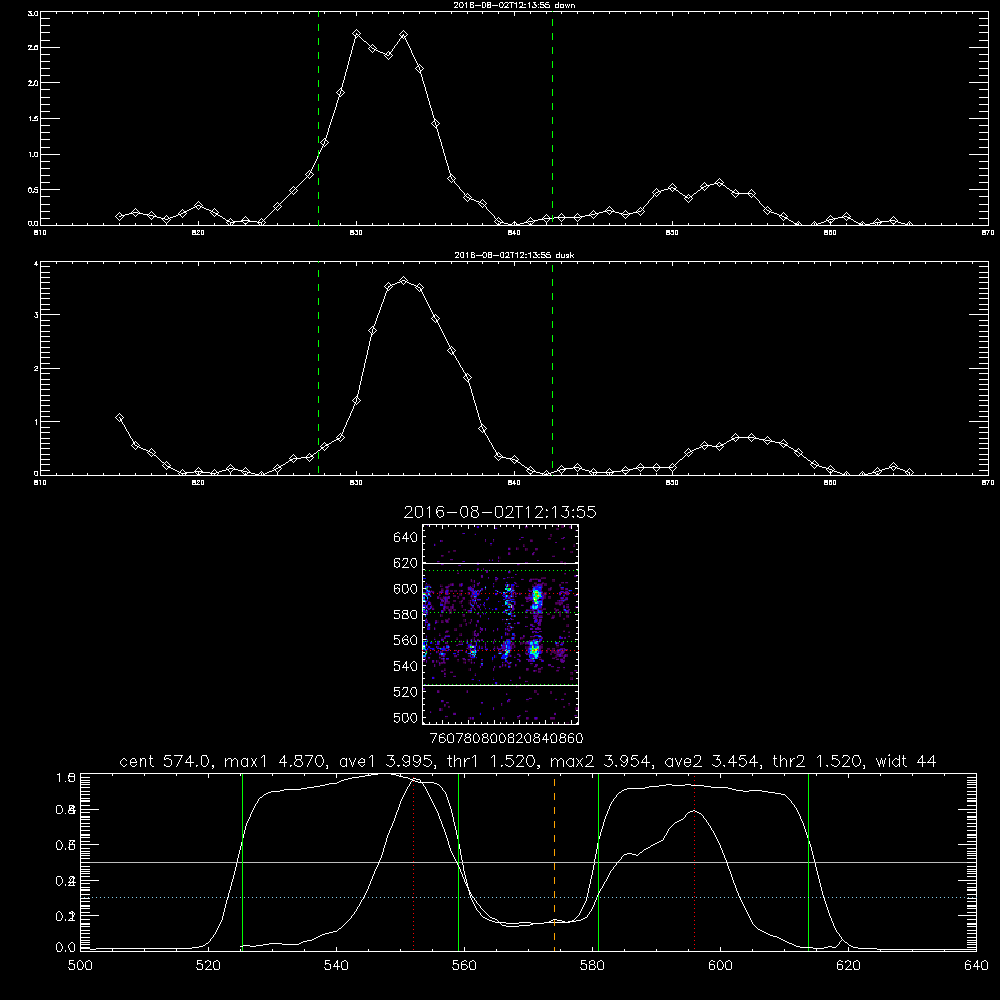The width and height of the screenshot is (1000, 1000).
Task: Select the 'max1 4.870' value
Action: tap(273, 761)
